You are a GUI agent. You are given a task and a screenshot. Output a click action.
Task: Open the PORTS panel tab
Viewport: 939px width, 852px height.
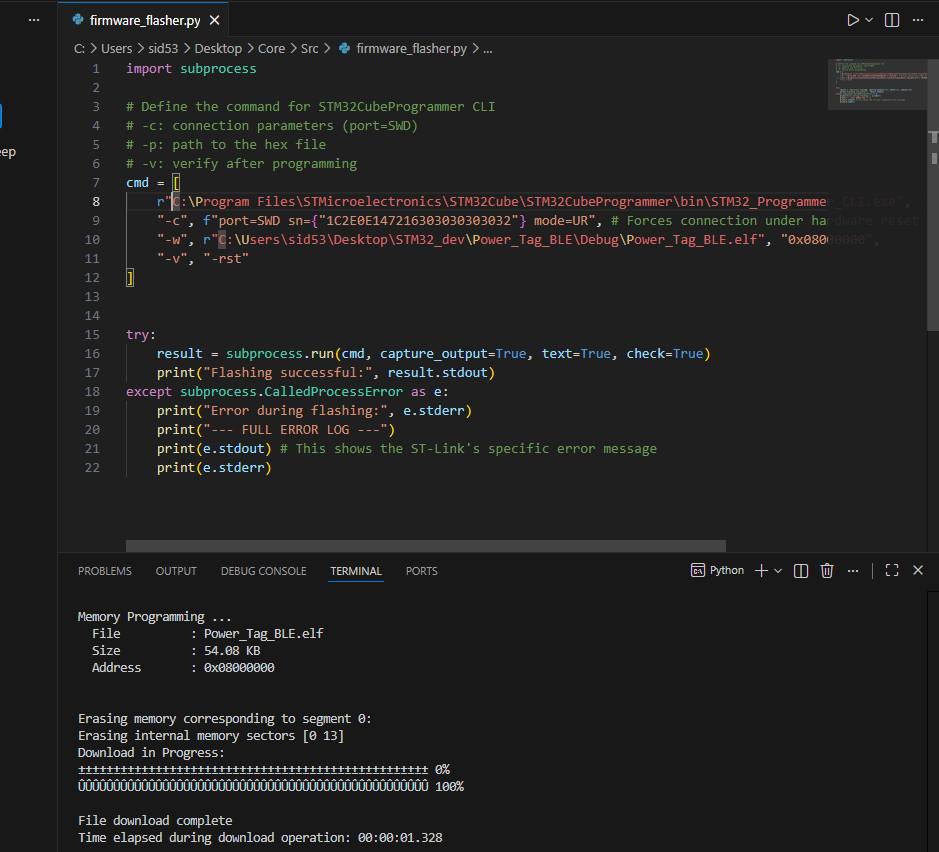422,571
